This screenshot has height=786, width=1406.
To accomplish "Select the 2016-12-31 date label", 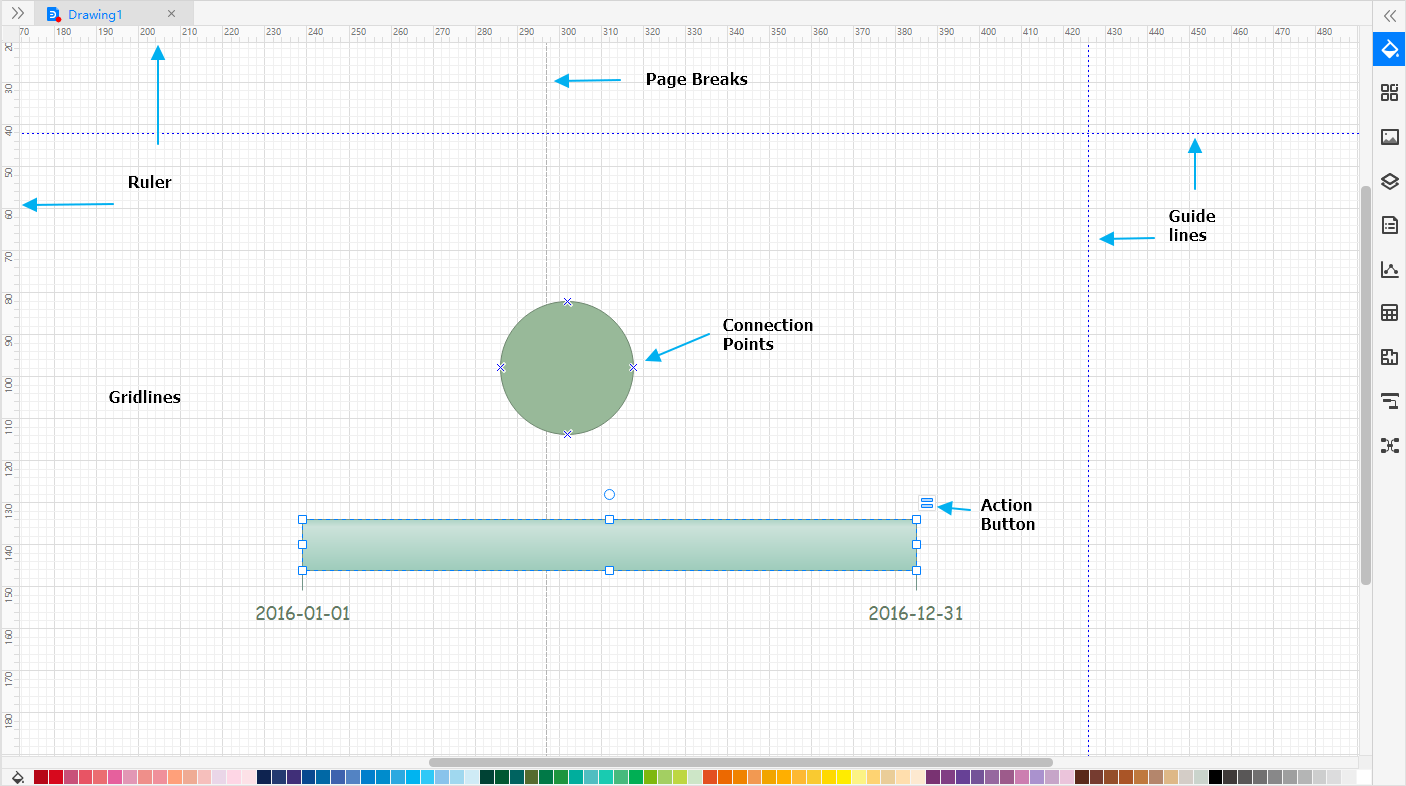I will [x=916, y=613].
